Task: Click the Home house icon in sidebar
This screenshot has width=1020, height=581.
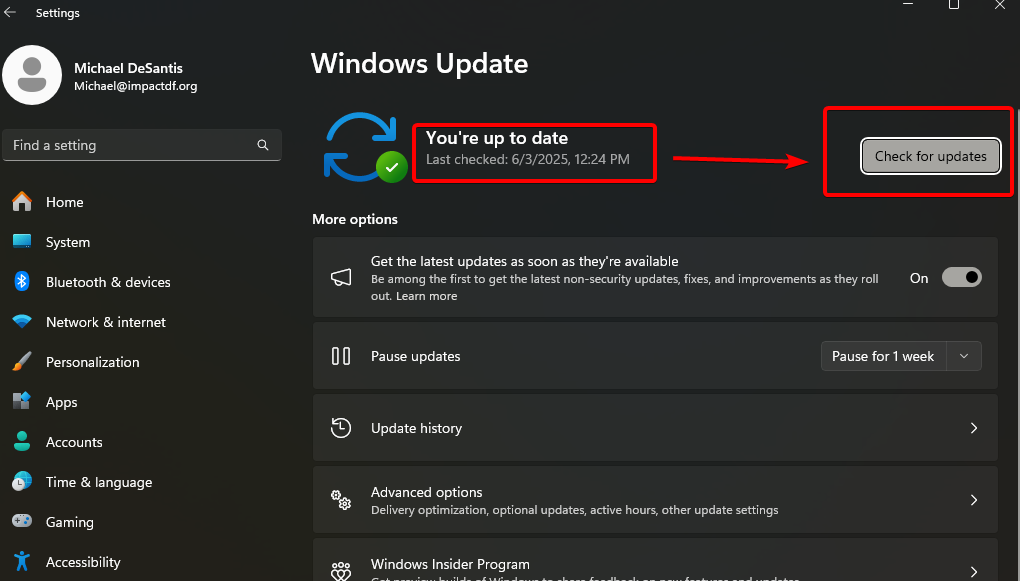Action: pyautogui.click(x=22, y=202)
